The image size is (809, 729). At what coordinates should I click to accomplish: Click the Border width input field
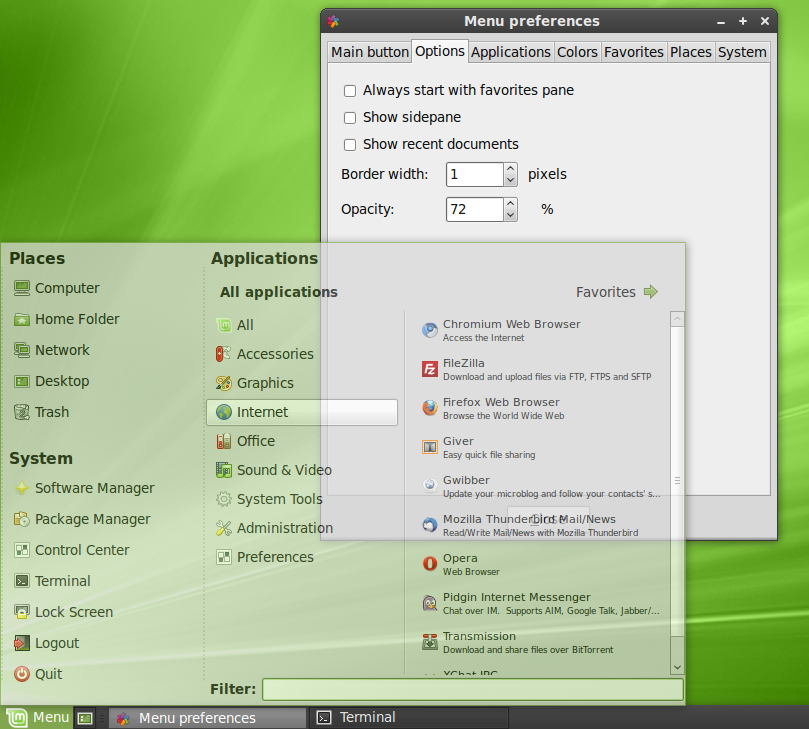point(475,174)
